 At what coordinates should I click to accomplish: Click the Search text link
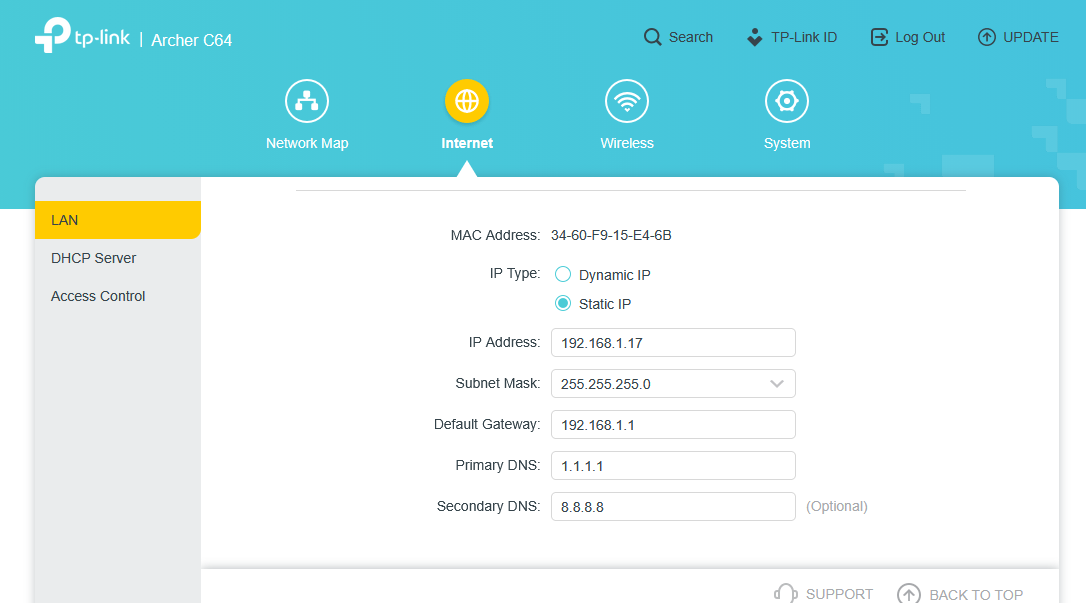[691, 37]
